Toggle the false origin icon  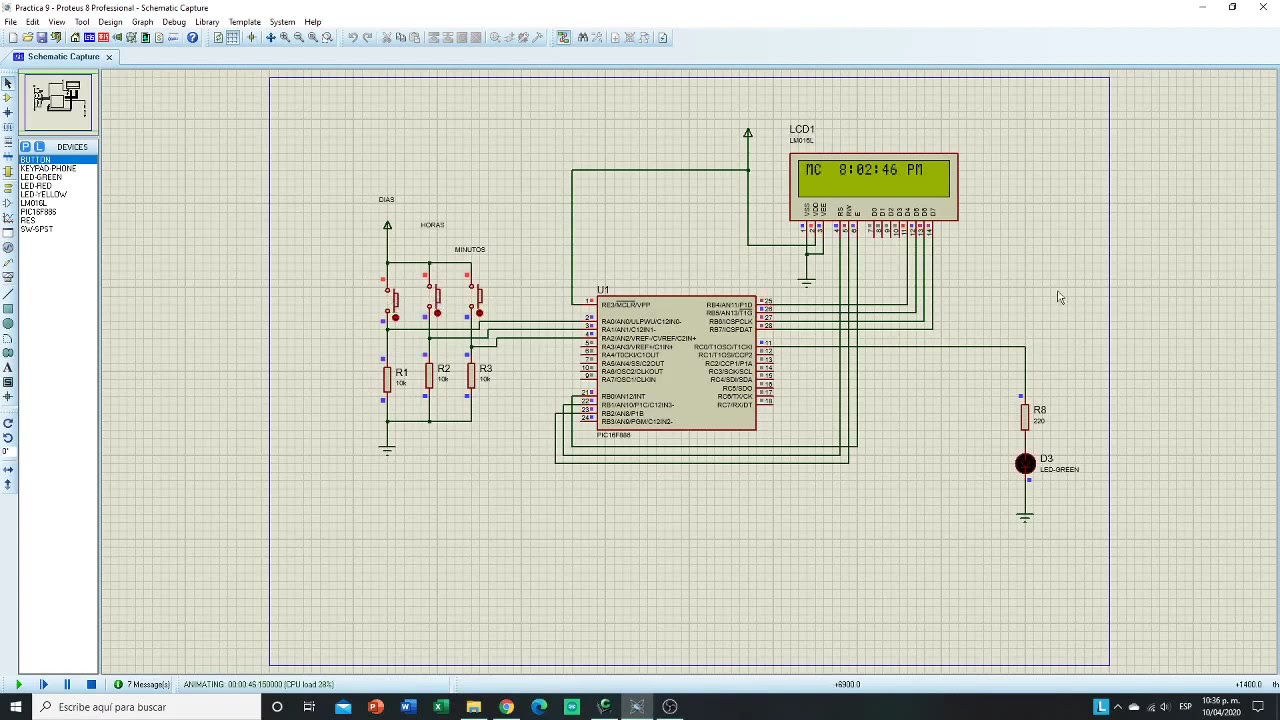pos(251,38)
